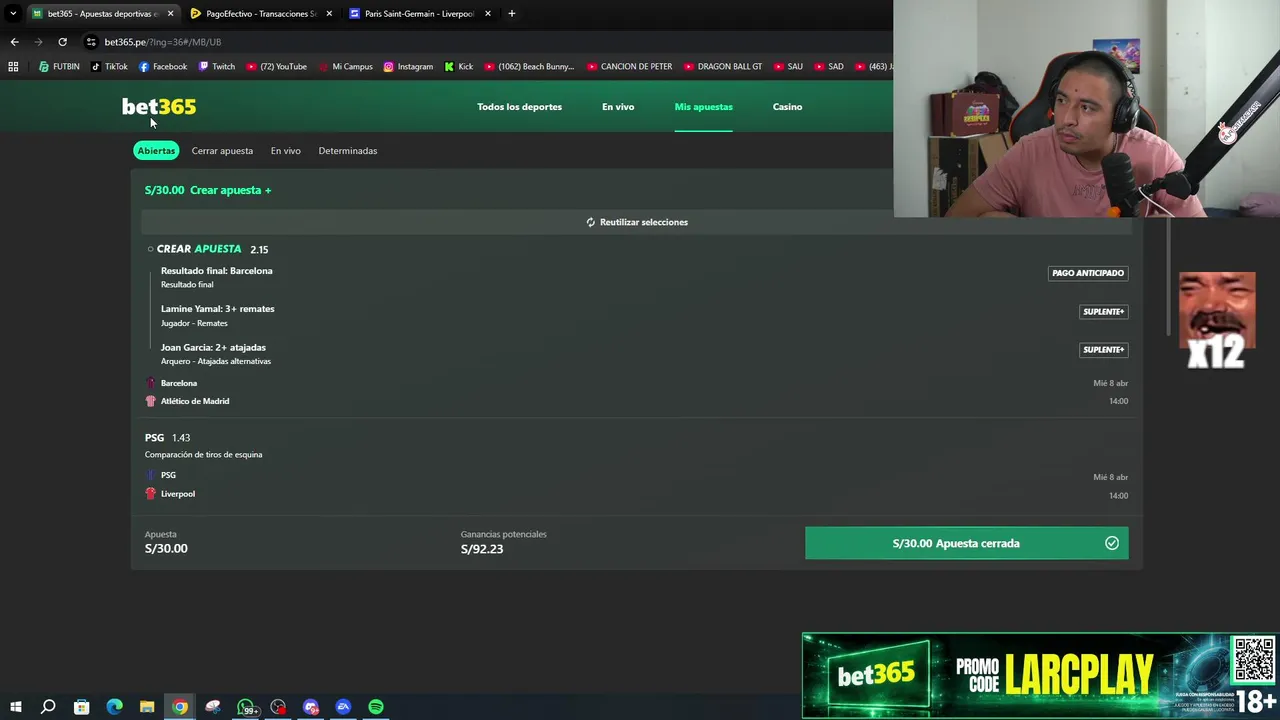Go back using browser back arrow
Screen dimensions: 1280x720
(14, 42)
